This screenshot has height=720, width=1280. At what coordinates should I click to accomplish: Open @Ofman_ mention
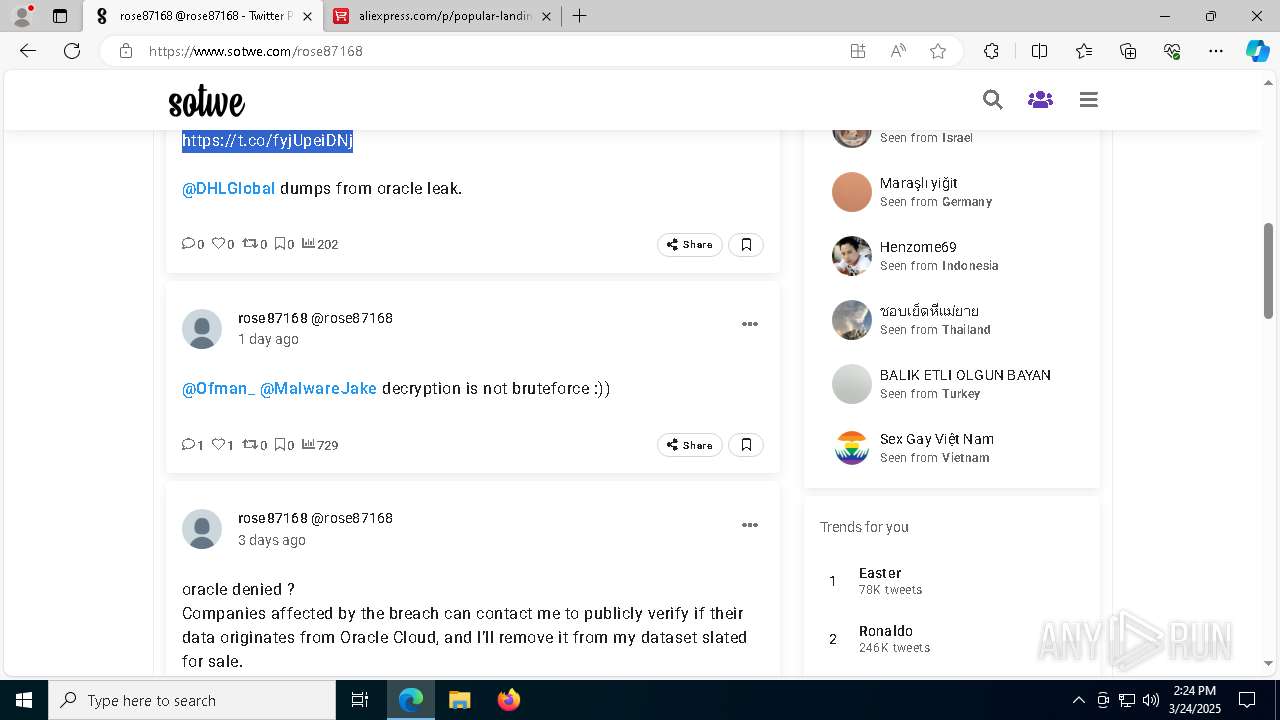click(218, 388)
